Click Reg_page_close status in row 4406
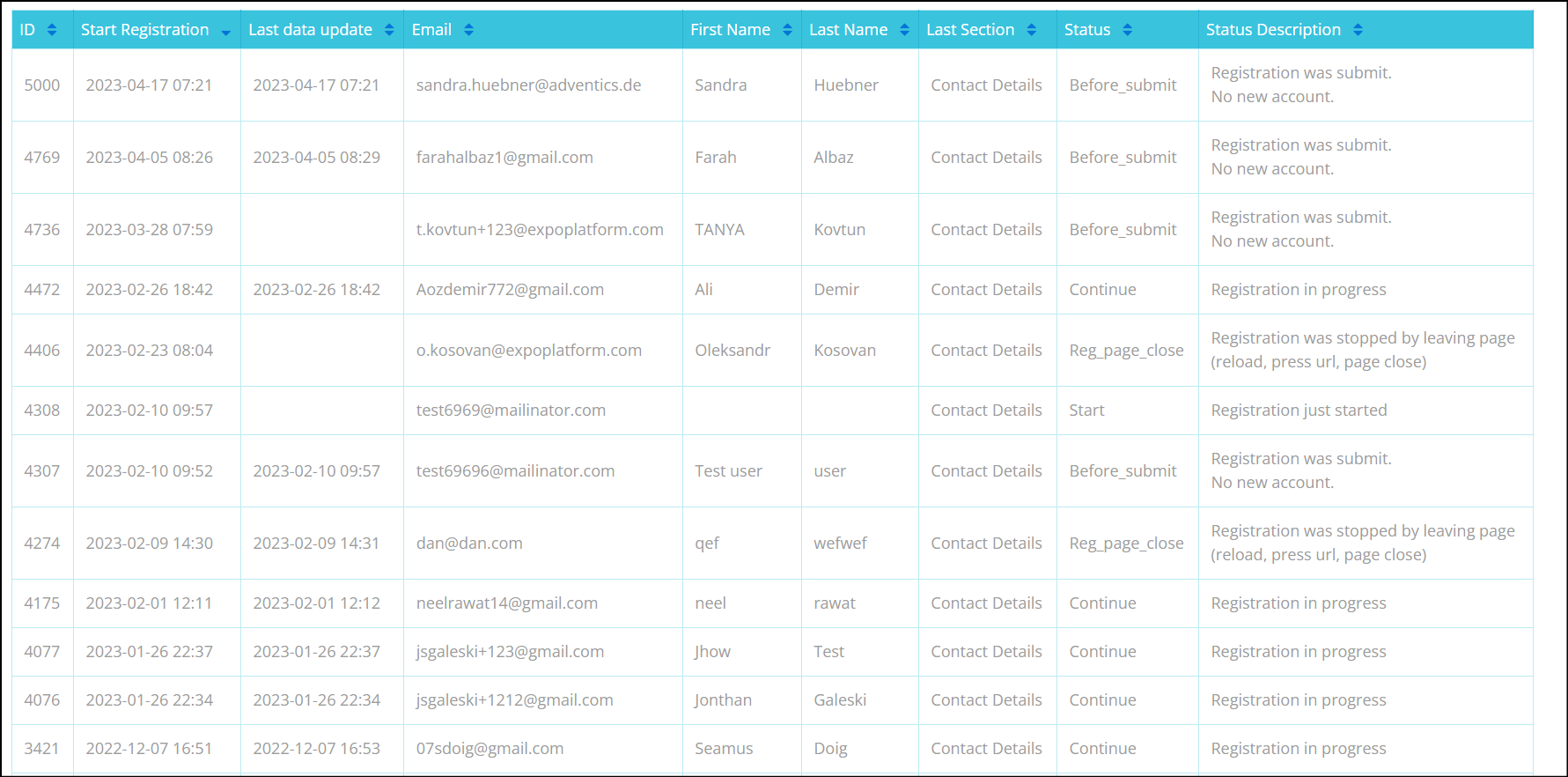This screenshot has width=1568, height=777. [x=1126, y=351]
